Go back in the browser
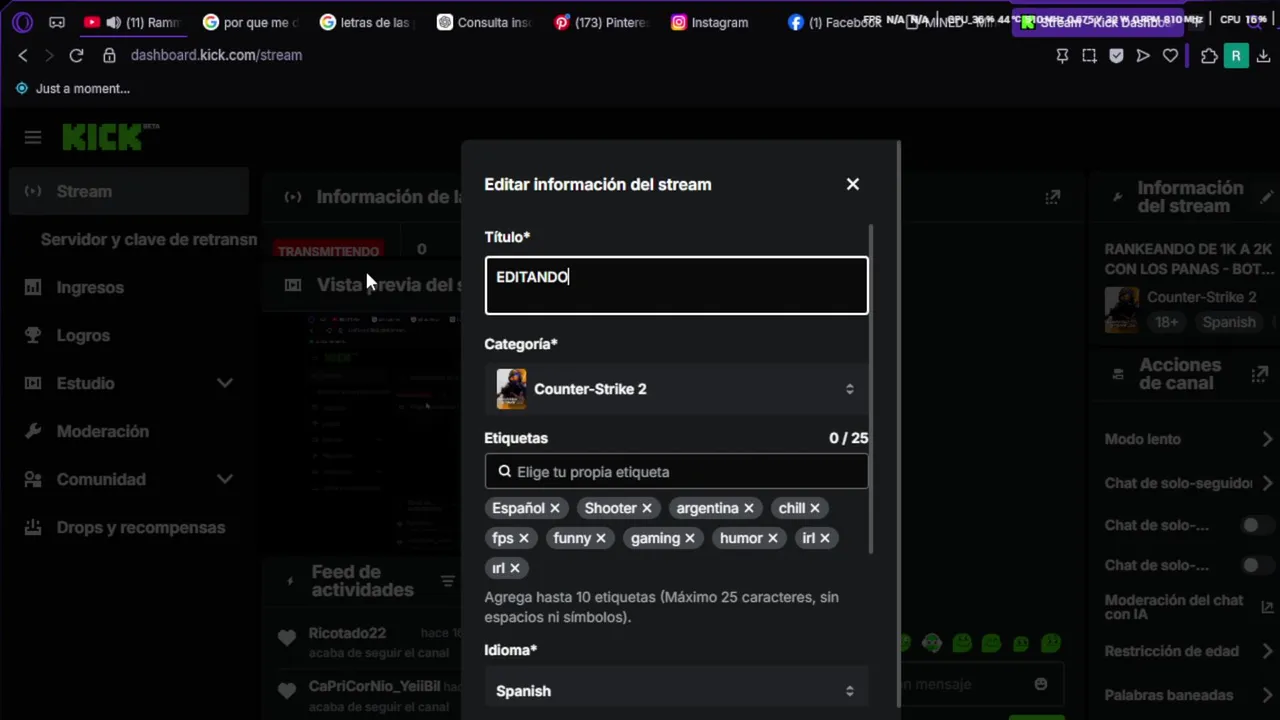This screenshot has width=1280, height=720. click(x=23, y=55)
